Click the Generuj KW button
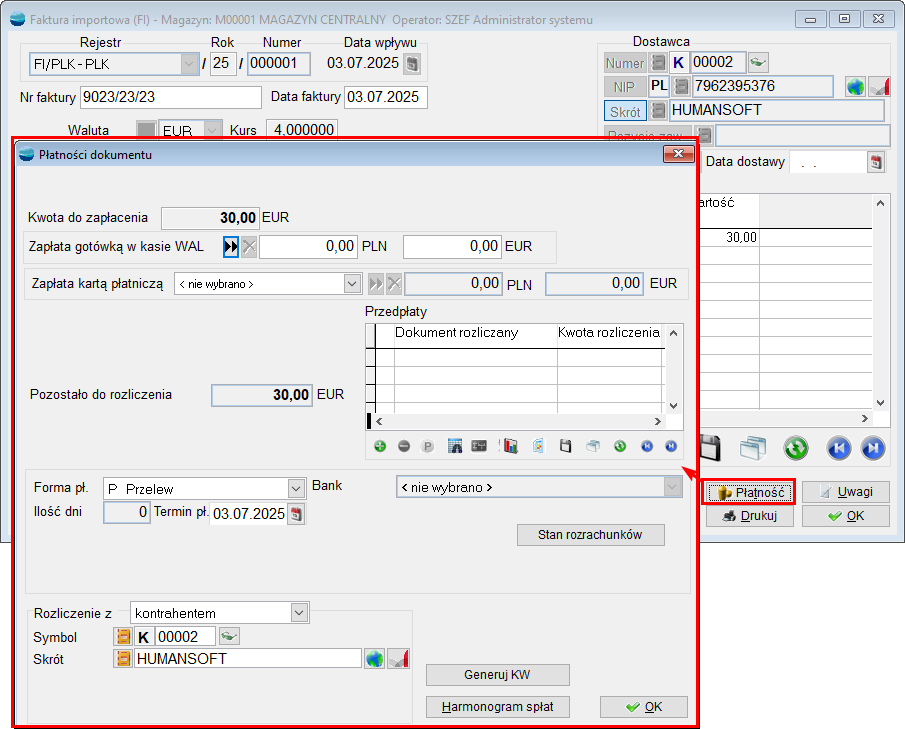905x729 pixels. [x=498, y=675]
